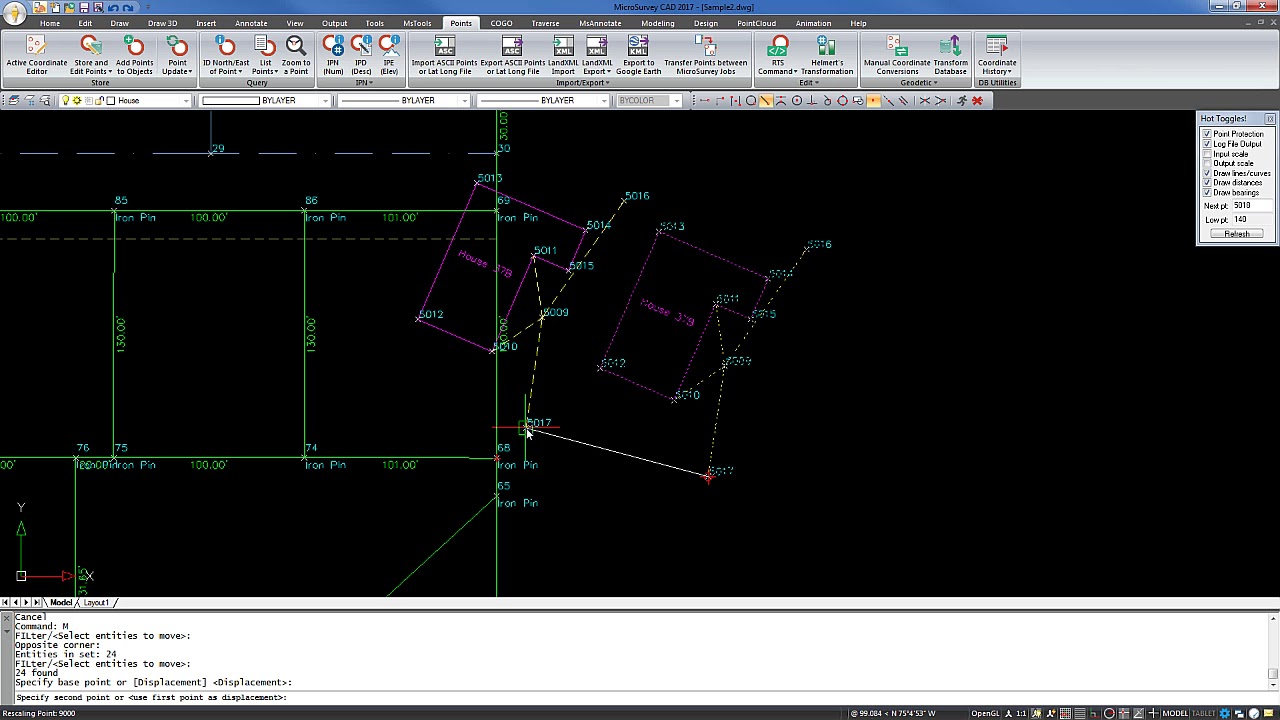Launch Helmert's Transformation

827,55
